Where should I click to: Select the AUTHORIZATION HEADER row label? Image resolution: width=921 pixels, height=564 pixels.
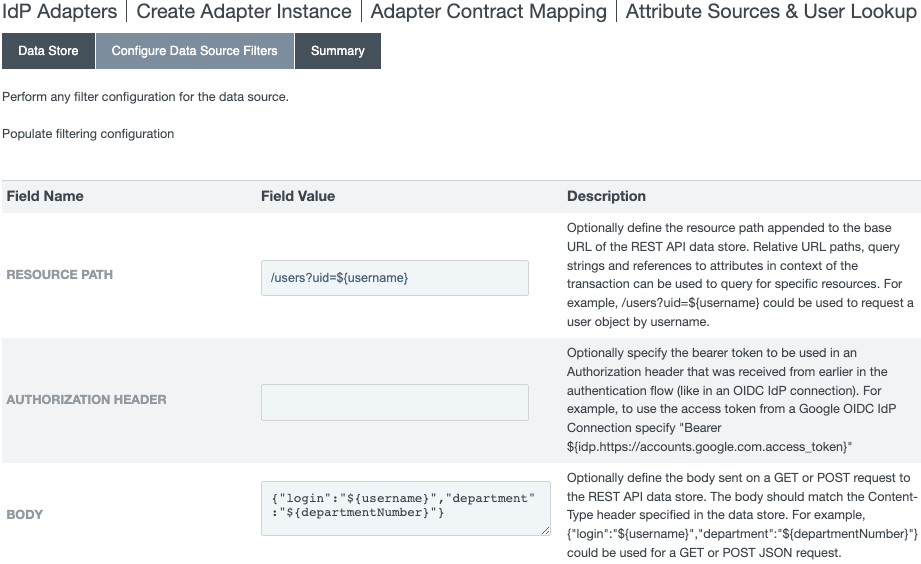pyautogui.click(x=86, y=400)
